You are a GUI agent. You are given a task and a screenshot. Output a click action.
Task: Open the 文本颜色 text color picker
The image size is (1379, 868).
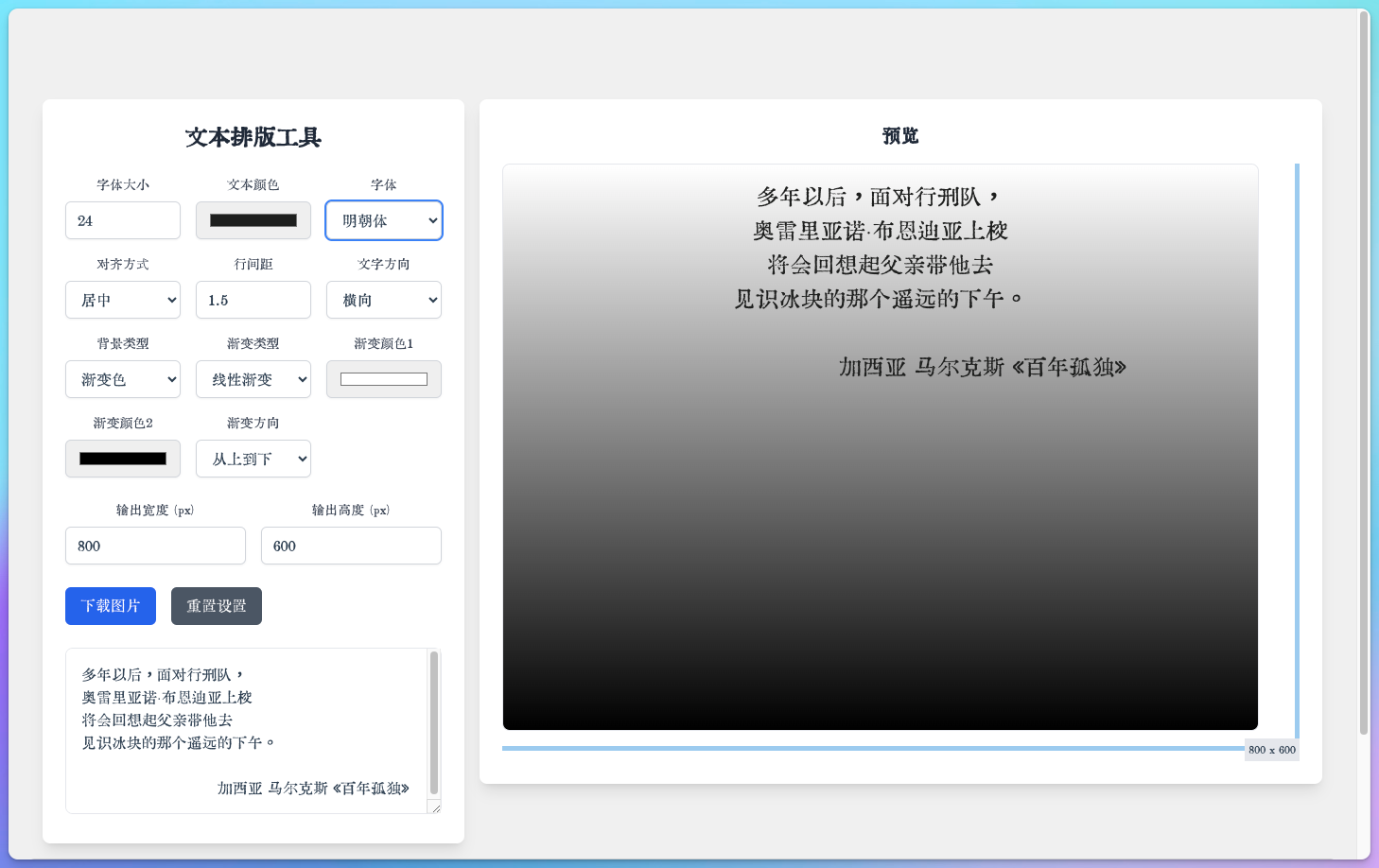pos(253,220)
